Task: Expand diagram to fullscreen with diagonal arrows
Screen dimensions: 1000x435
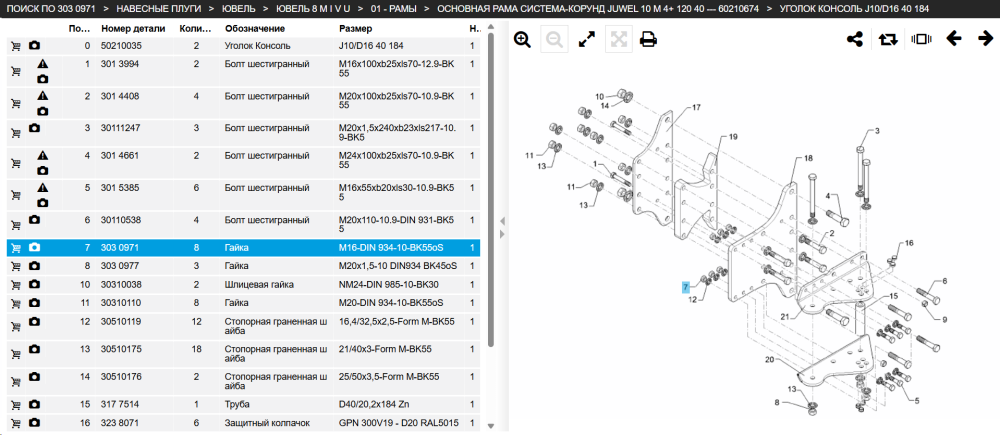Action: pos(586,40)
